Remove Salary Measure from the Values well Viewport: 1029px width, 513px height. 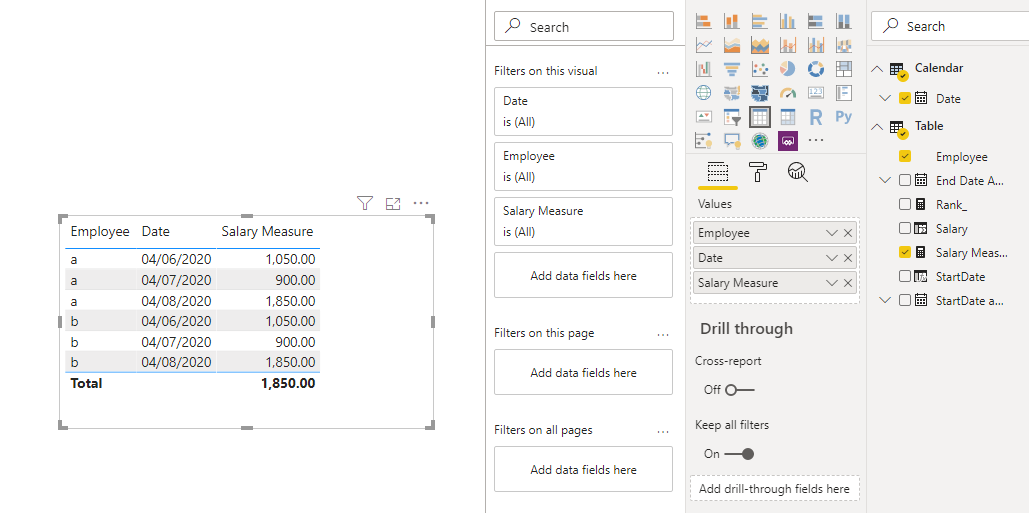click(848, 283)
